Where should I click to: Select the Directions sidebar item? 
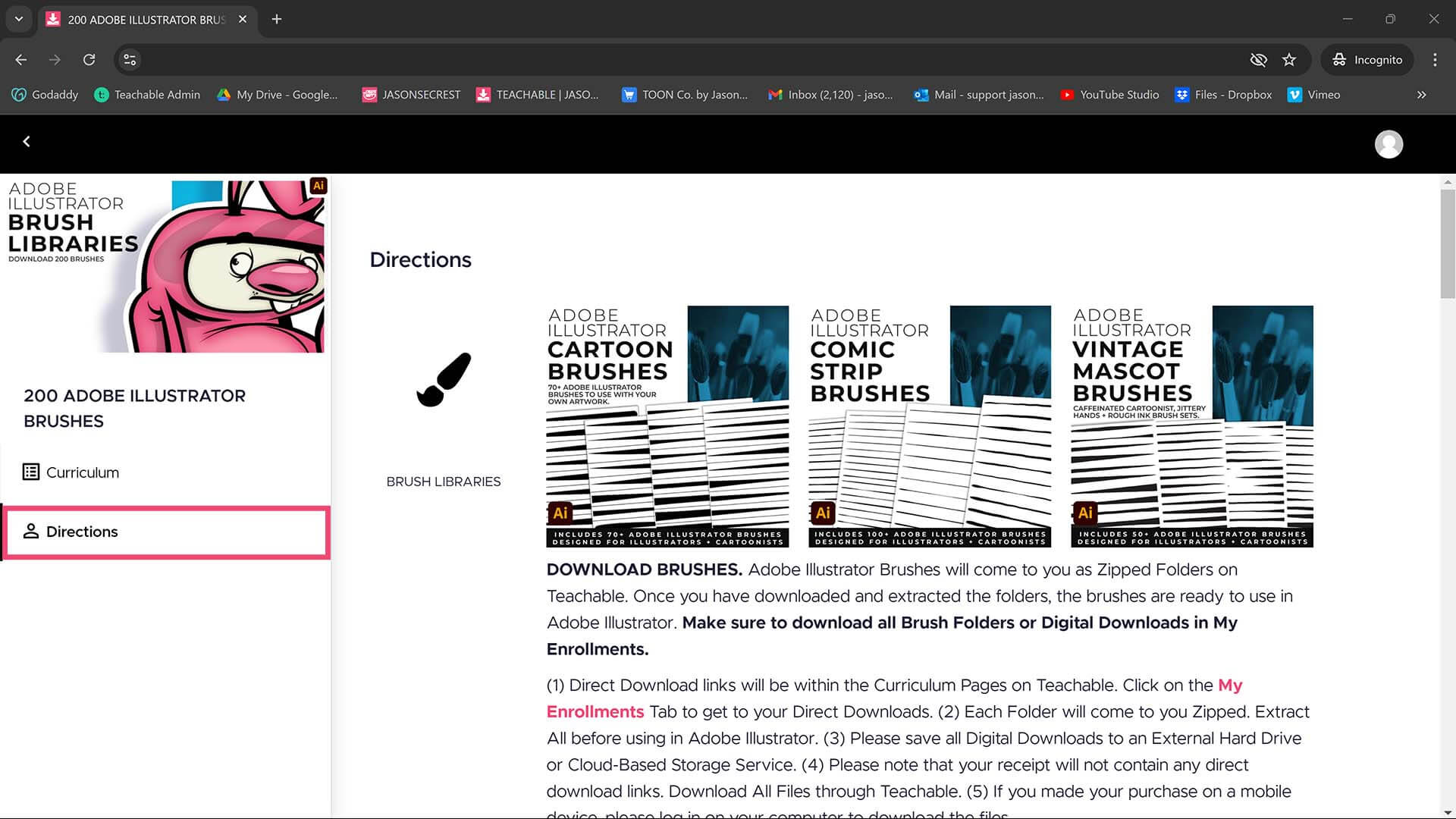click(166, 532)
